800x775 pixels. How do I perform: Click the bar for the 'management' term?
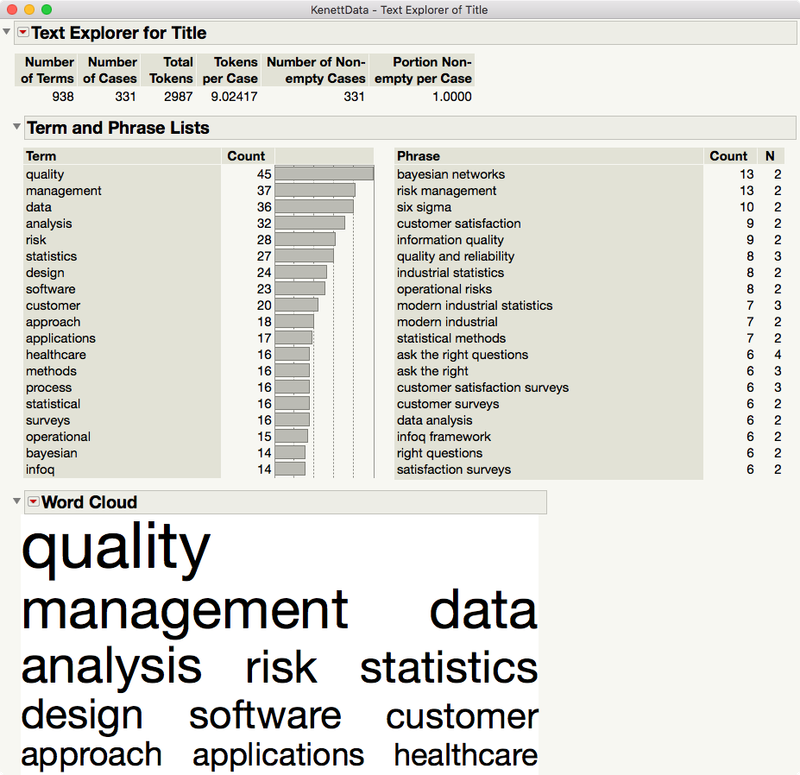314,191
